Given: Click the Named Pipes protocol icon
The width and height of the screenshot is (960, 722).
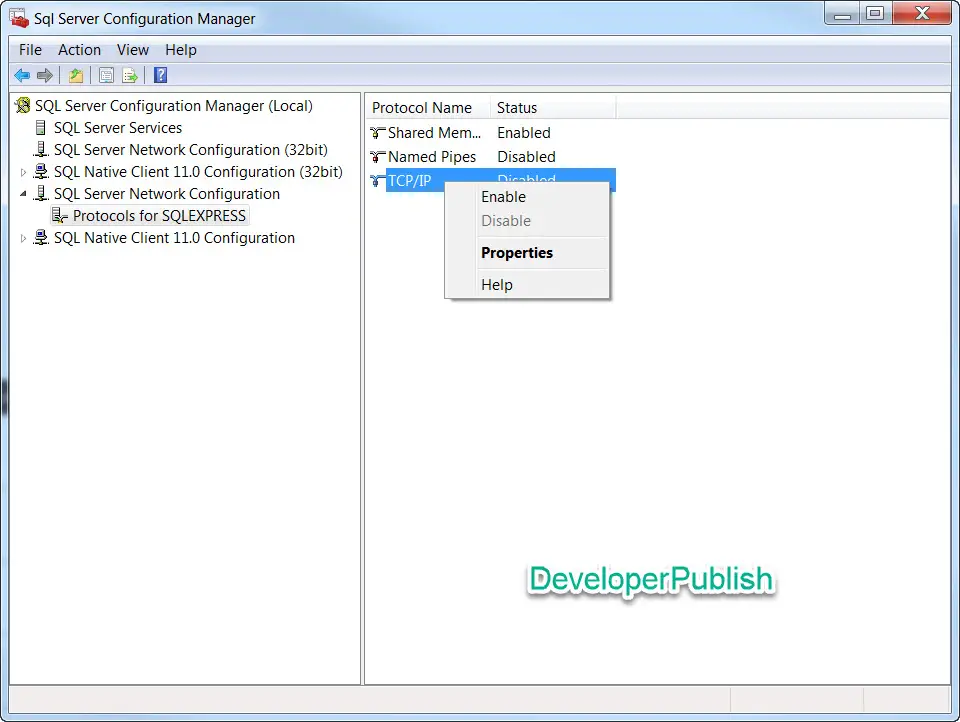Looking at the screenshot, I should tap(378, 157).
